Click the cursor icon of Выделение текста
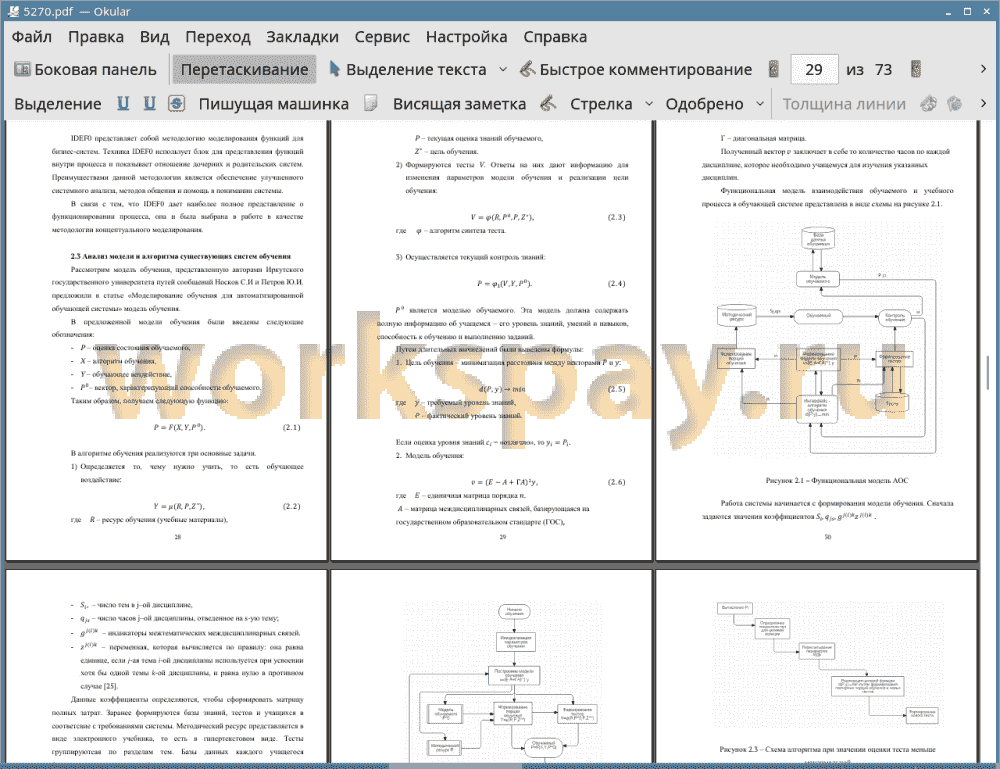This screenshot has width=1000, height=769. coord(334,69)
